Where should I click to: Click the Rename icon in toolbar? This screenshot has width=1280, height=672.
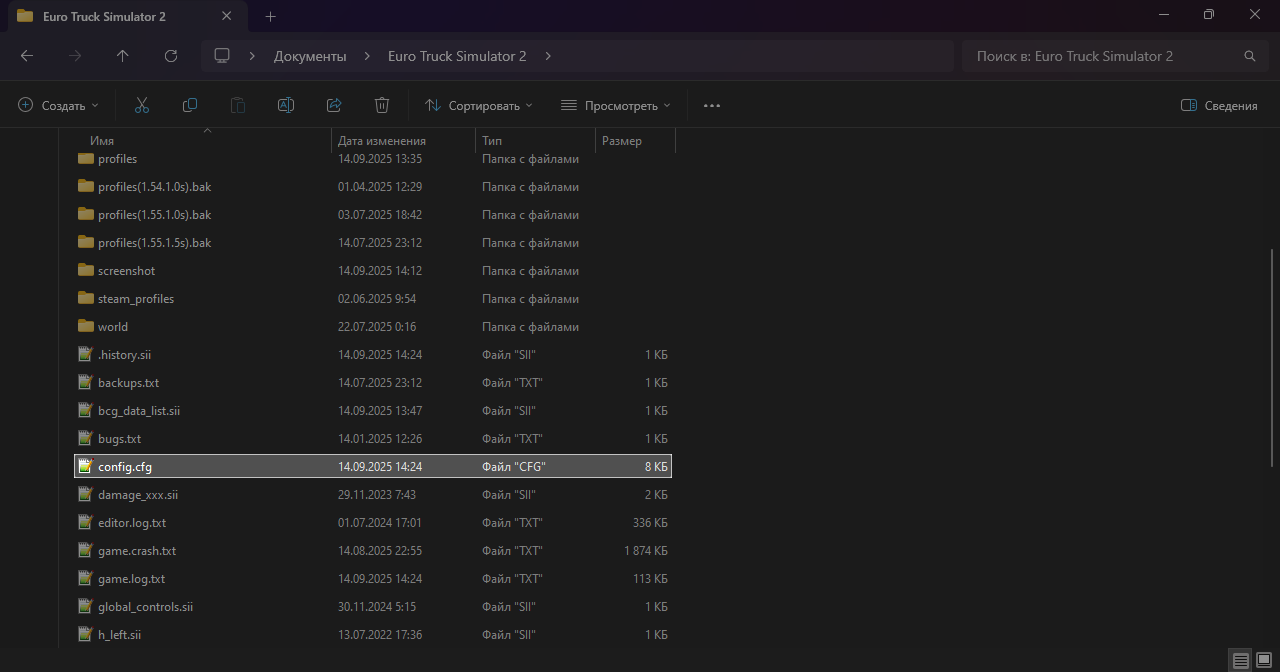286,105
